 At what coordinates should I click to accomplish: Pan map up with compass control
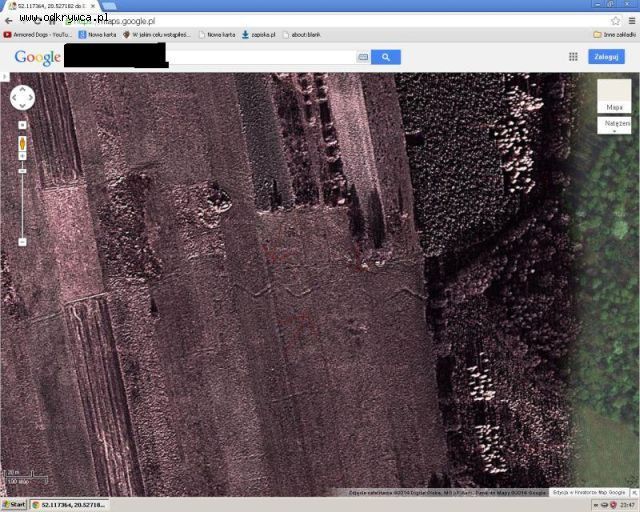pos(22,89)
